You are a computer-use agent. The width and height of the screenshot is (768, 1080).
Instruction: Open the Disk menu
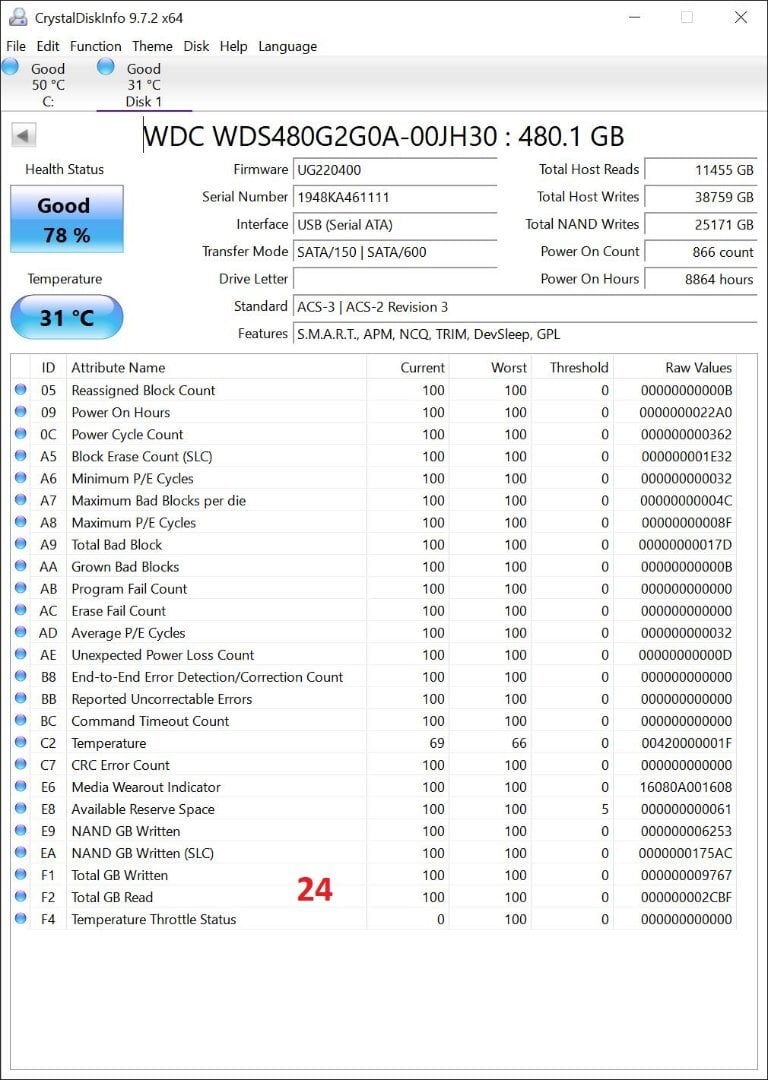[196, 46]
